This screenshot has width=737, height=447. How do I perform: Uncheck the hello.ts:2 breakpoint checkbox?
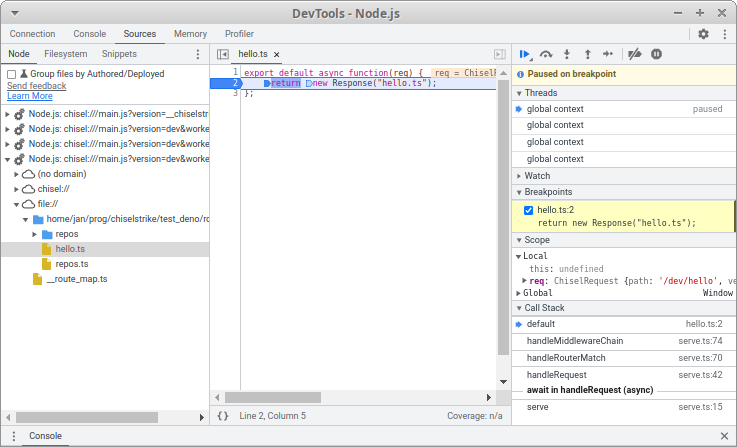[x=528, y=210]
